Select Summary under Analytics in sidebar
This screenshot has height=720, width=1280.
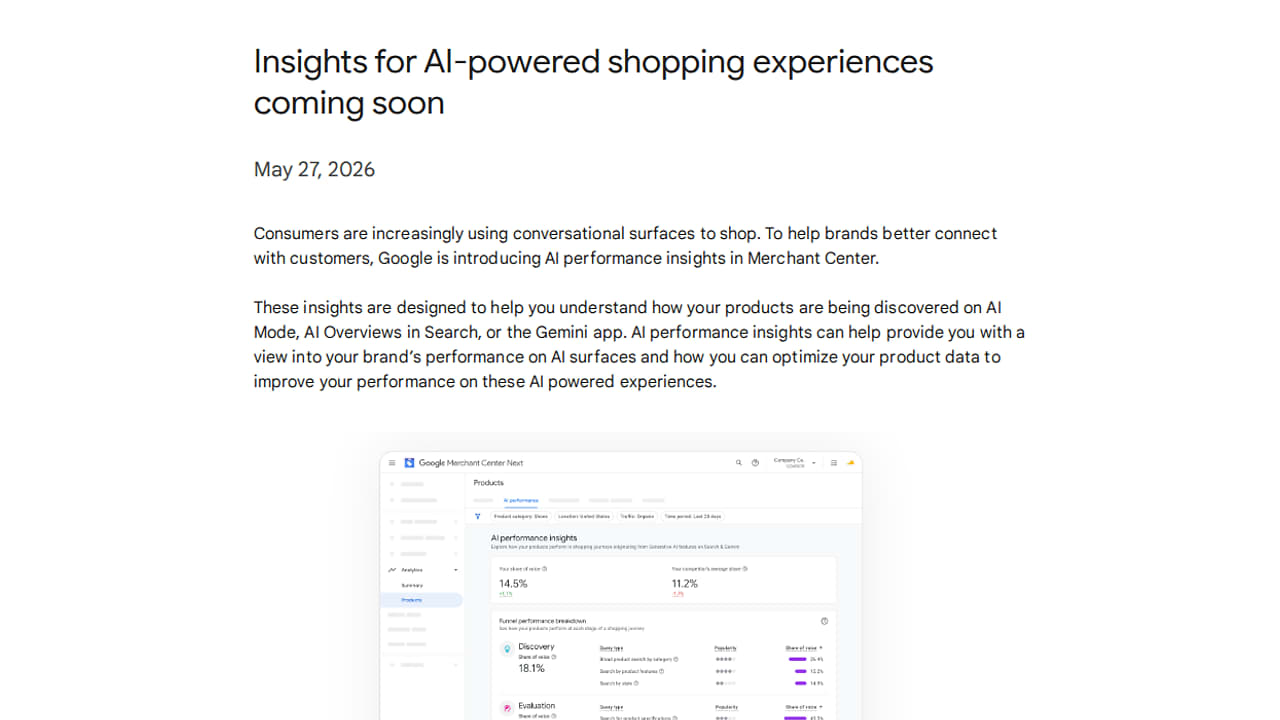pos(412,585)
